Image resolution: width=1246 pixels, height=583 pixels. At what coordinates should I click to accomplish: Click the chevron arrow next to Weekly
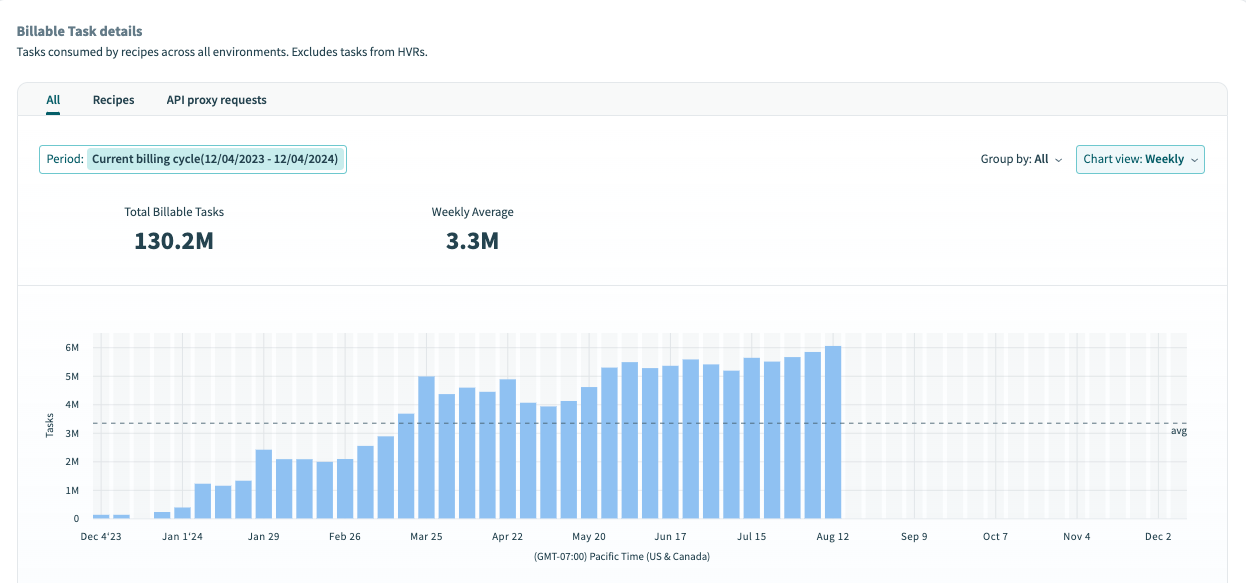pos(1195,160)
